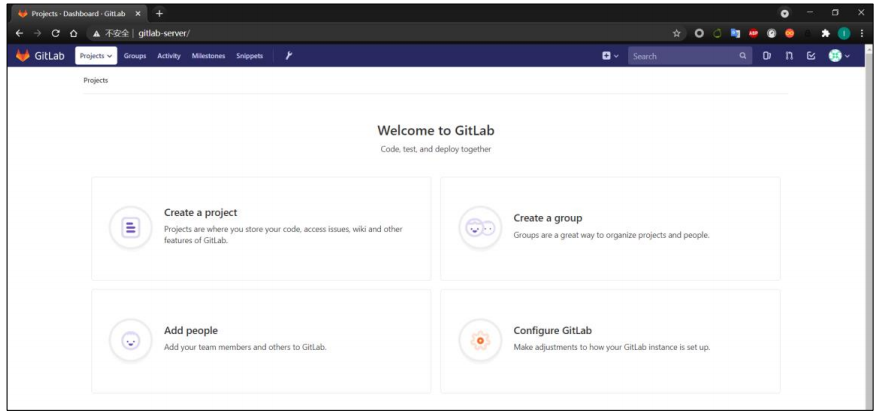The image size is (881, 416).
Task: Open Snippets in the top navigation
Action: point(249,56)
